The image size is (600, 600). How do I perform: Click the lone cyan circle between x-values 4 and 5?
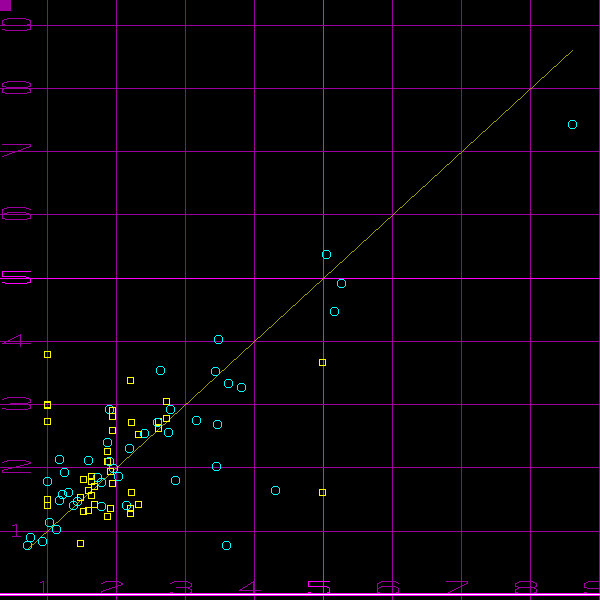(275, 490)
